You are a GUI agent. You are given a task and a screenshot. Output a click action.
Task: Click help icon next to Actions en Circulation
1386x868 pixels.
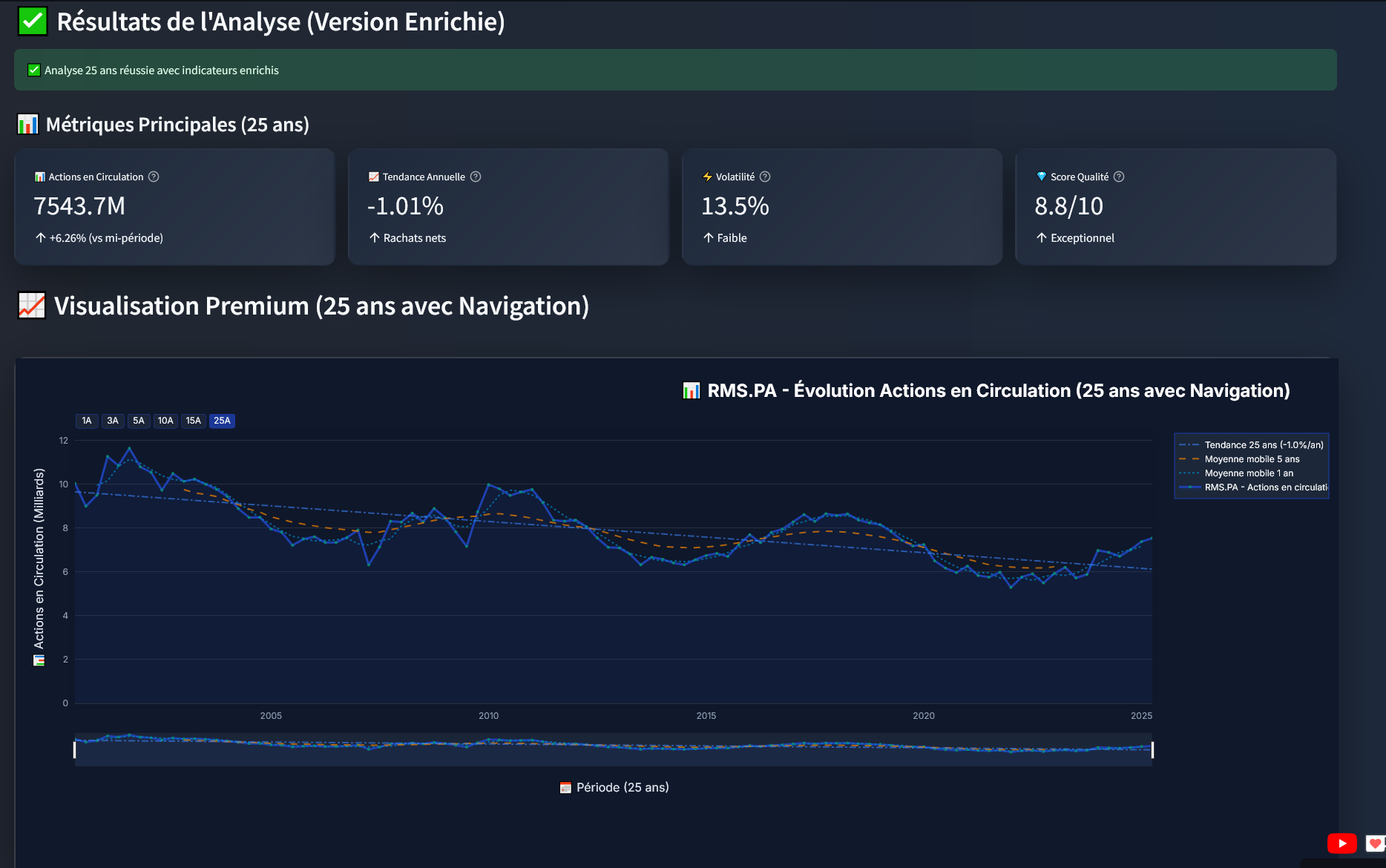click(x=154, y=177)
